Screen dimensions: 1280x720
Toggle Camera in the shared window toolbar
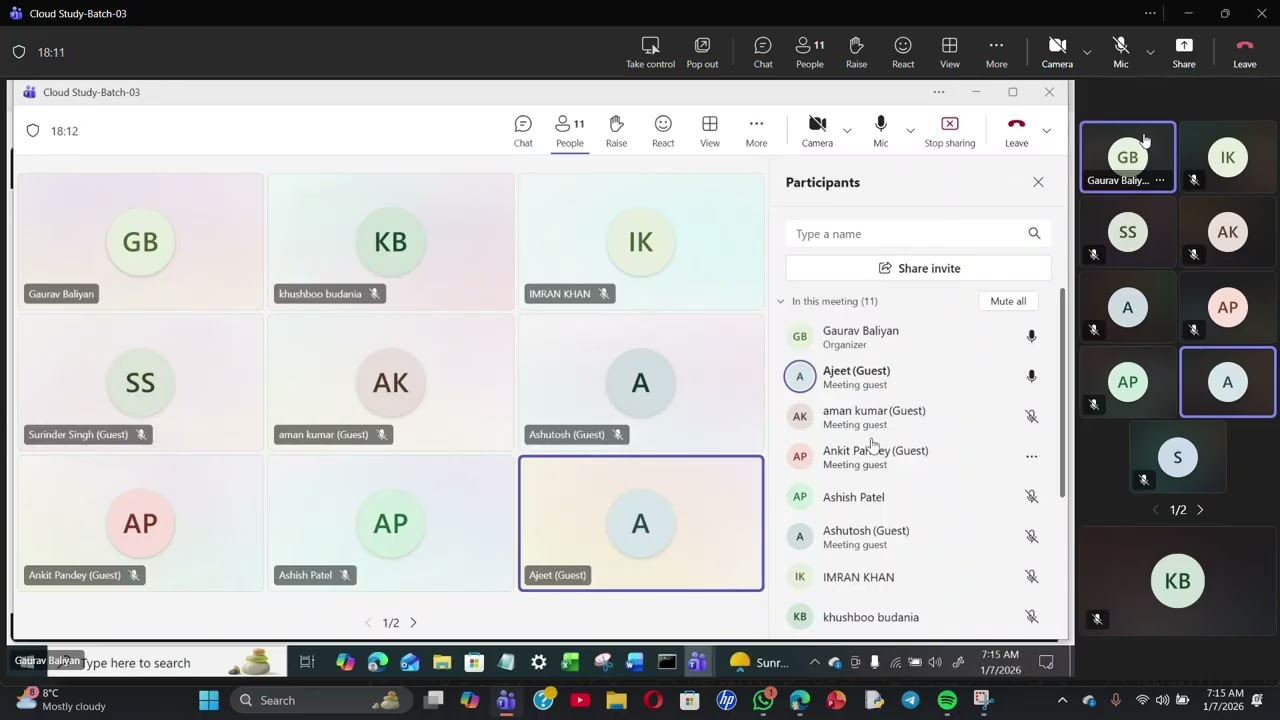[817, 131]
